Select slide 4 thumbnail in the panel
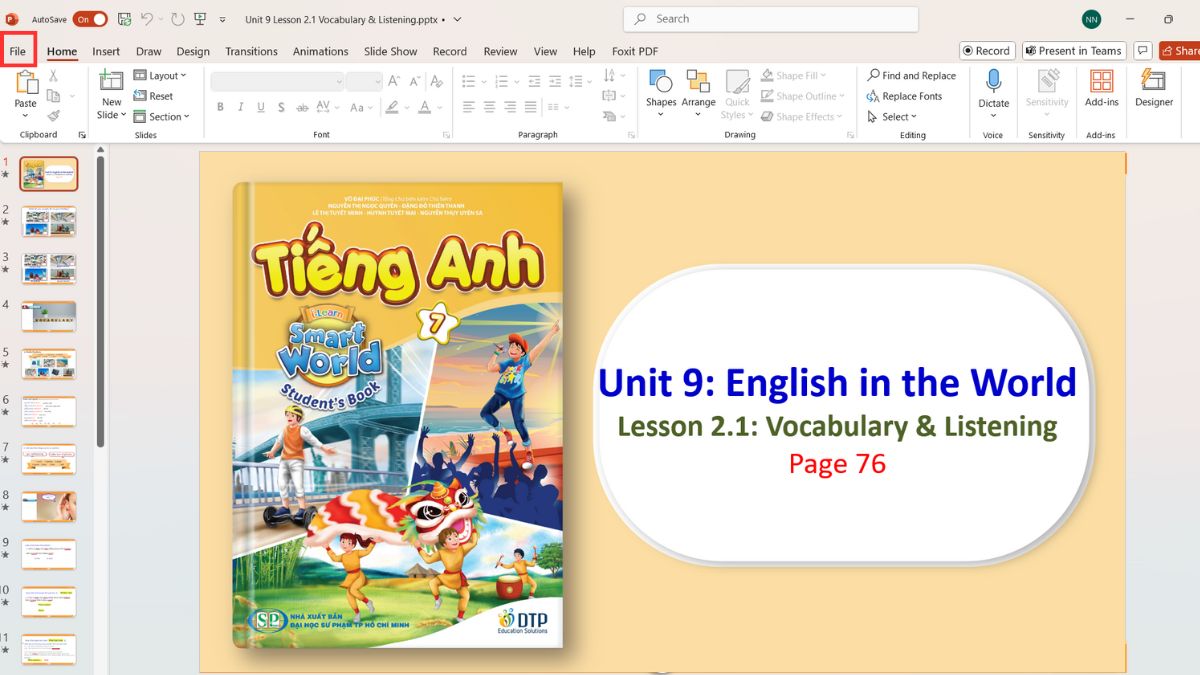 (49, 315)
